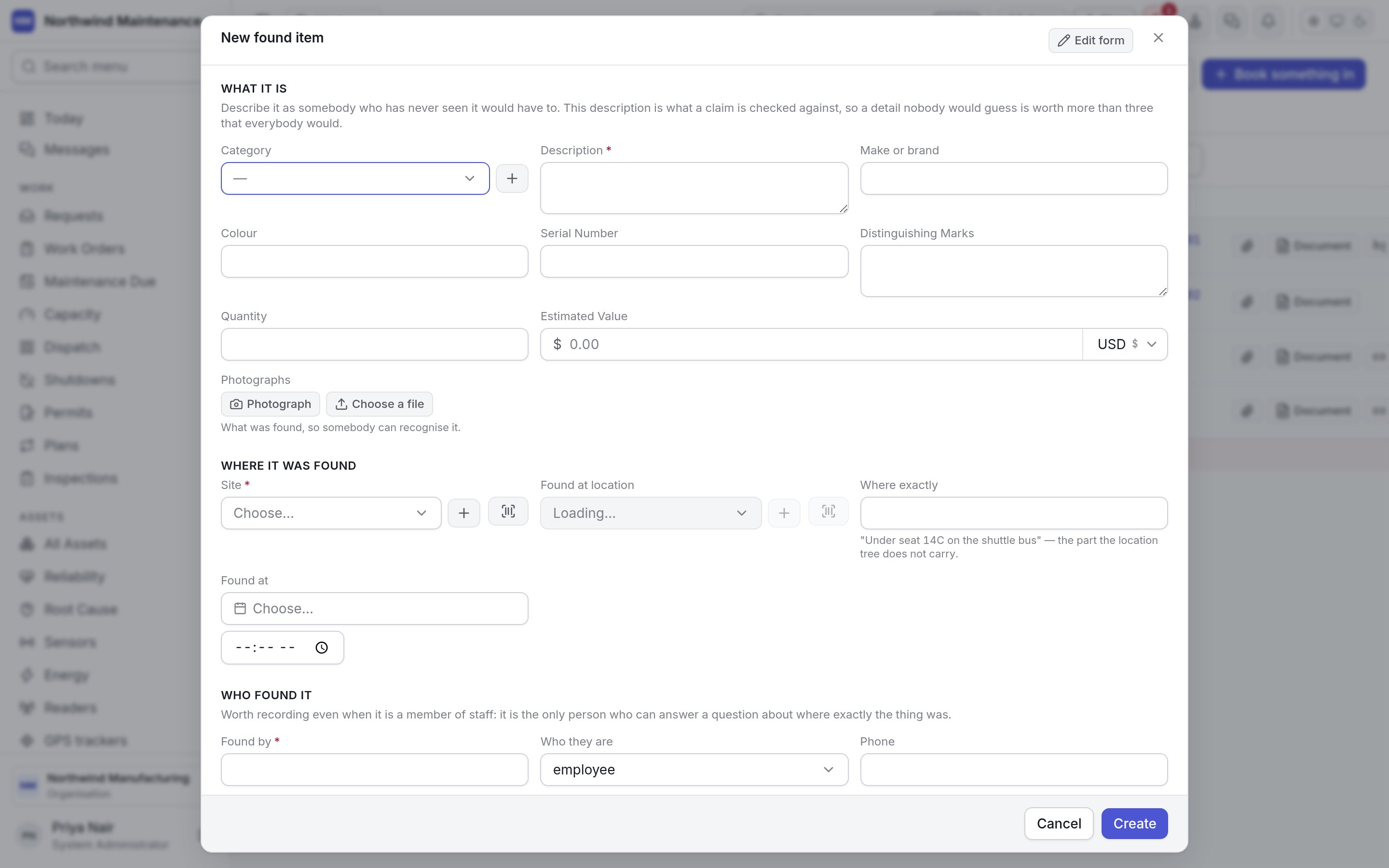The image size is (1389, 868).
Task: Open the USD currency selector
Action: click(1125, 344)
